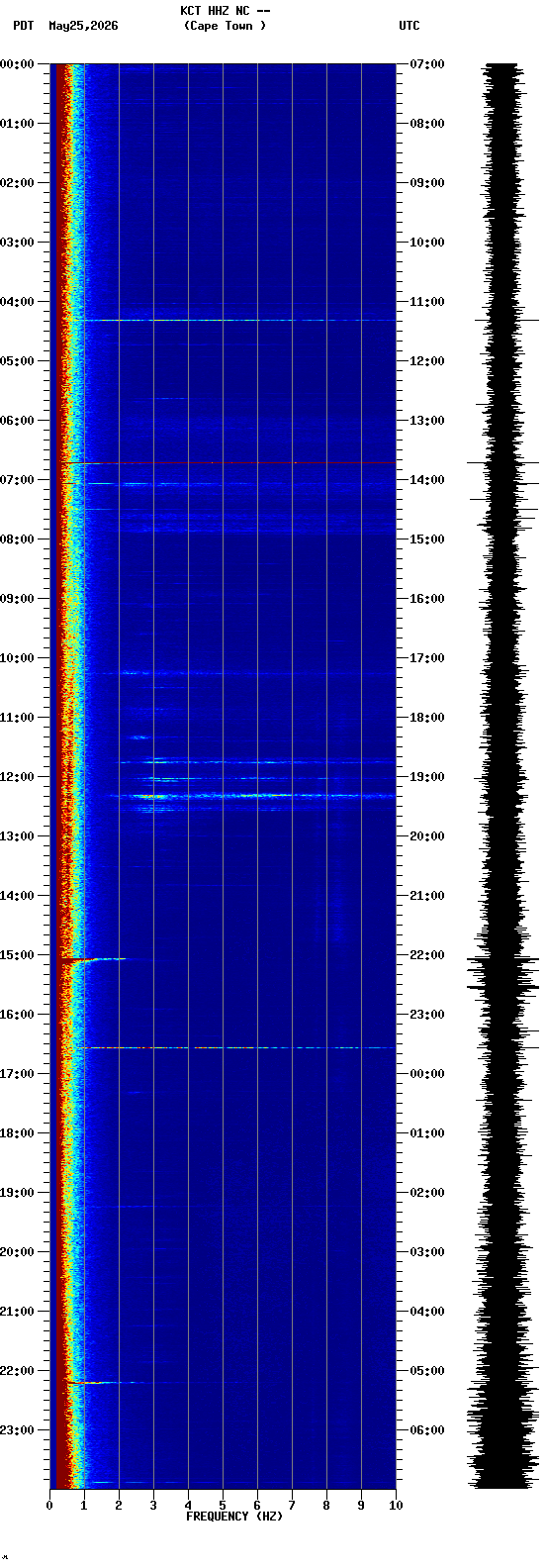Viewport: 546px width, 1568px height.
Task: Select the 01:00 label on PDT axis
Action: click(x=18, y=124)
